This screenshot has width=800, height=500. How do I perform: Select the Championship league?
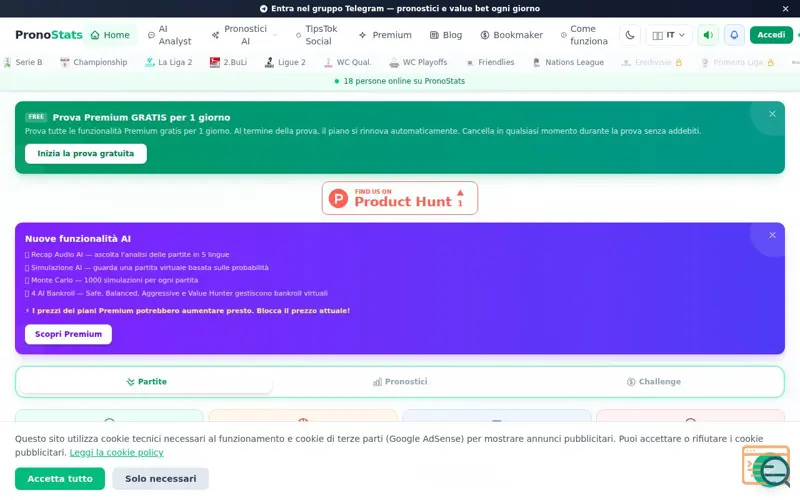[x=94, y=62]
